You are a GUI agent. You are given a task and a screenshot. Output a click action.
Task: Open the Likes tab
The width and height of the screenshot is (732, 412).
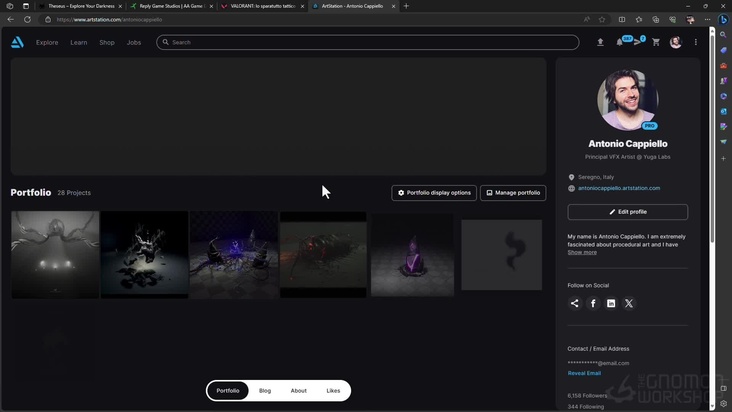333,390
